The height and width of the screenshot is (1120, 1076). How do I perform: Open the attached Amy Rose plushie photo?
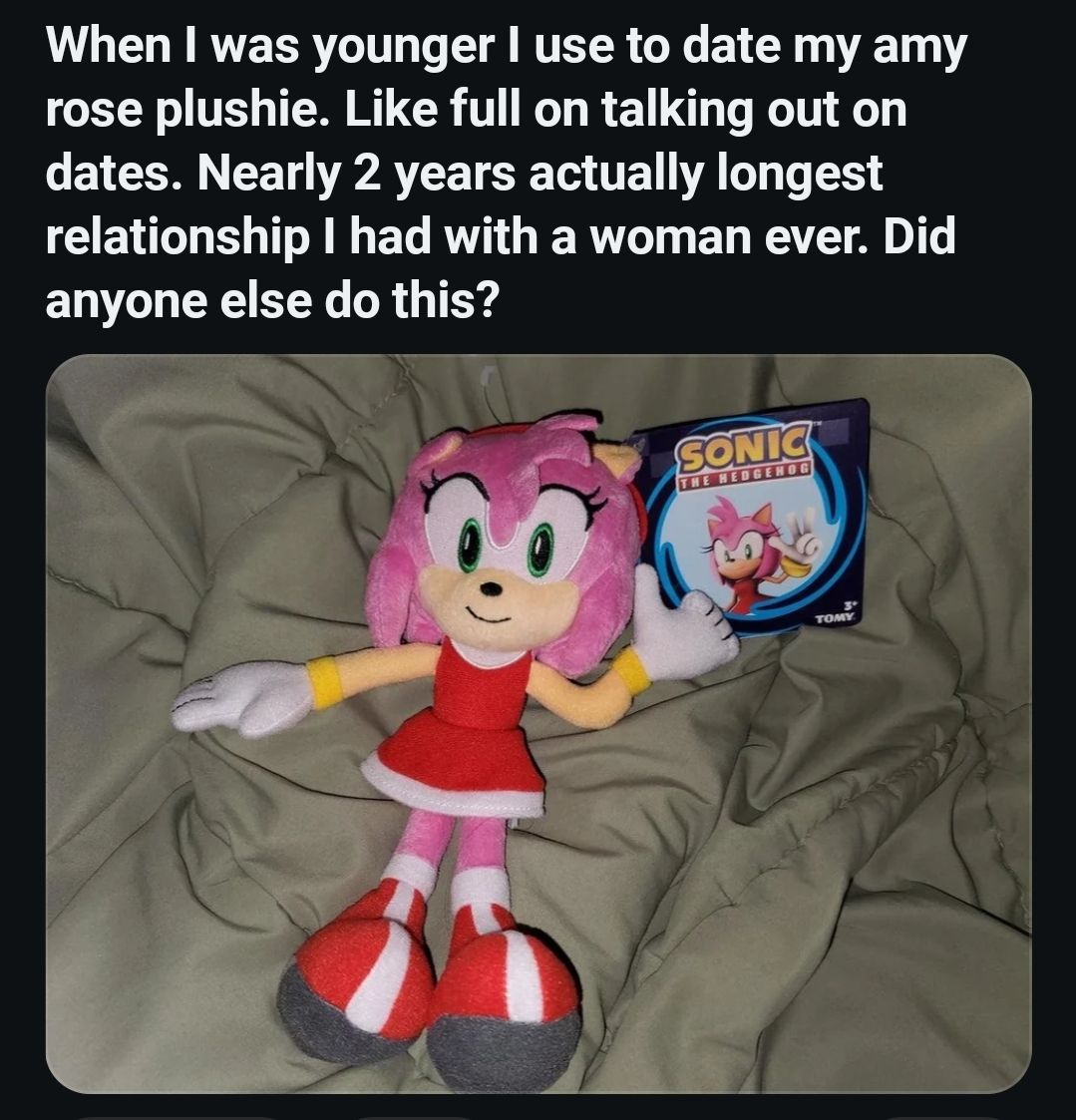pyautogui.click(x=538, y=723)
